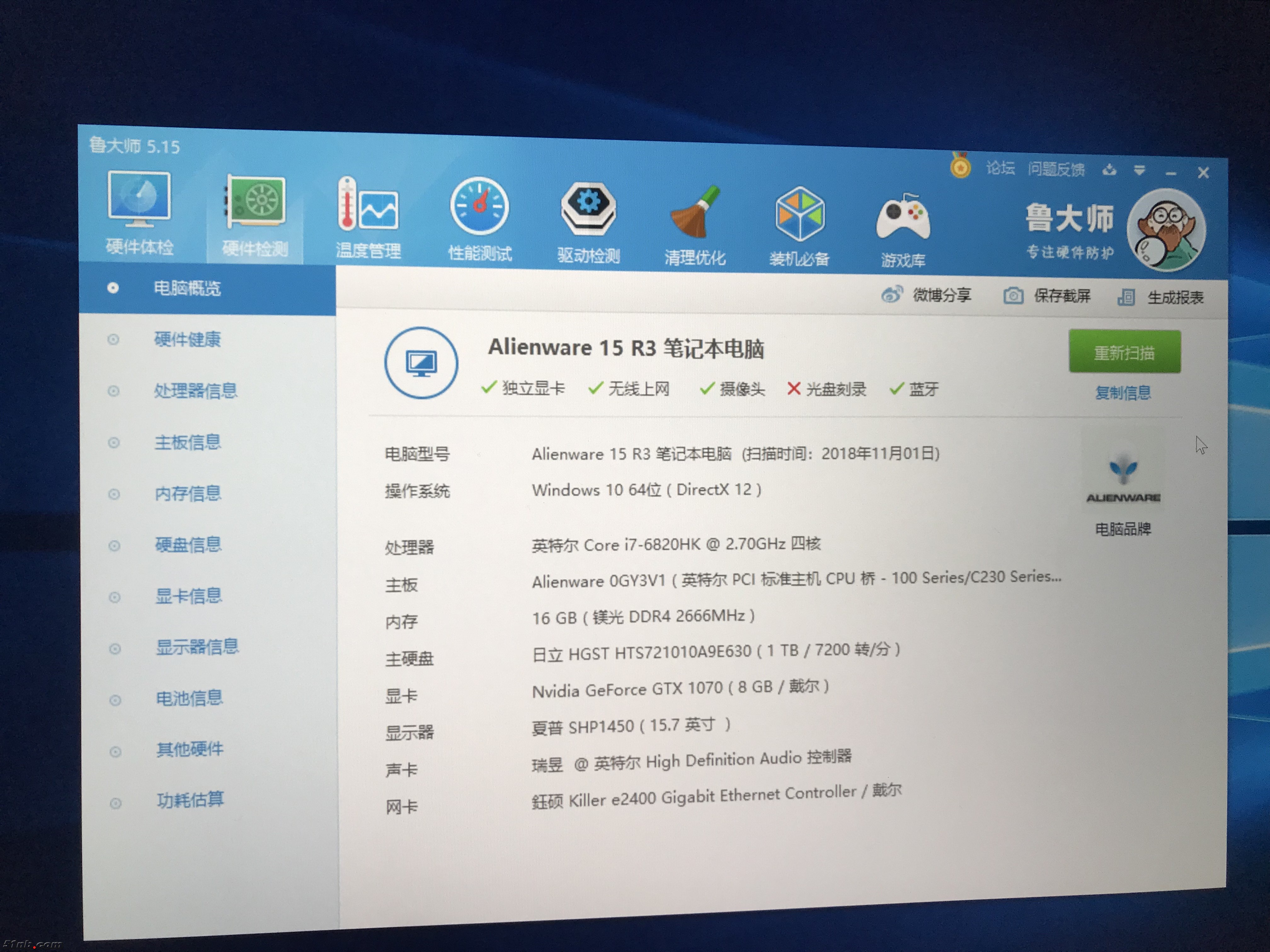1270x952 pixels.
Task: Switch to 功耗估算 sidebar item
Action: 190,800
